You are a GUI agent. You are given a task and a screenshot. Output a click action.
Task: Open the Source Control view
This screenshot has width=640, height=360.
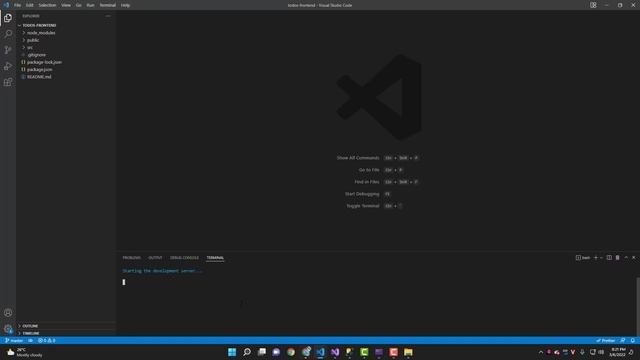pyautogui.click(x=8, y=50)
